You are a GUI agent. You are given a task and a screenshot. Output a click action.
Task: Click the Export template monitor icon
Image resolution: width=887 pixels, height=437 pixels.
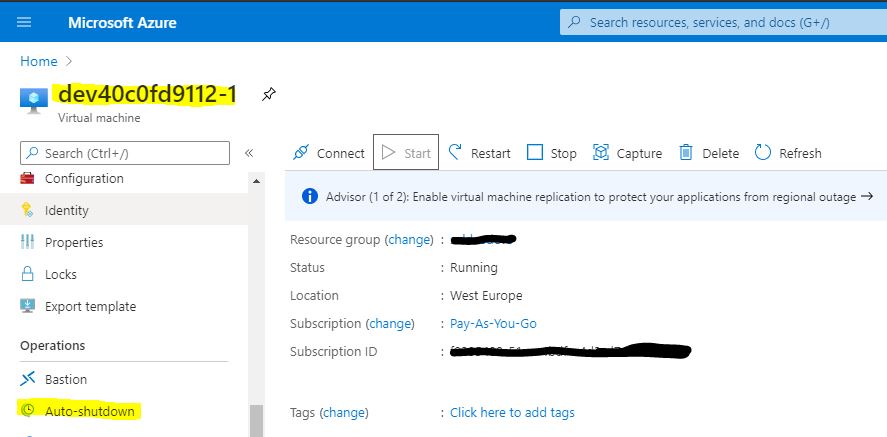pyautogui.click(x=27, y=306)
